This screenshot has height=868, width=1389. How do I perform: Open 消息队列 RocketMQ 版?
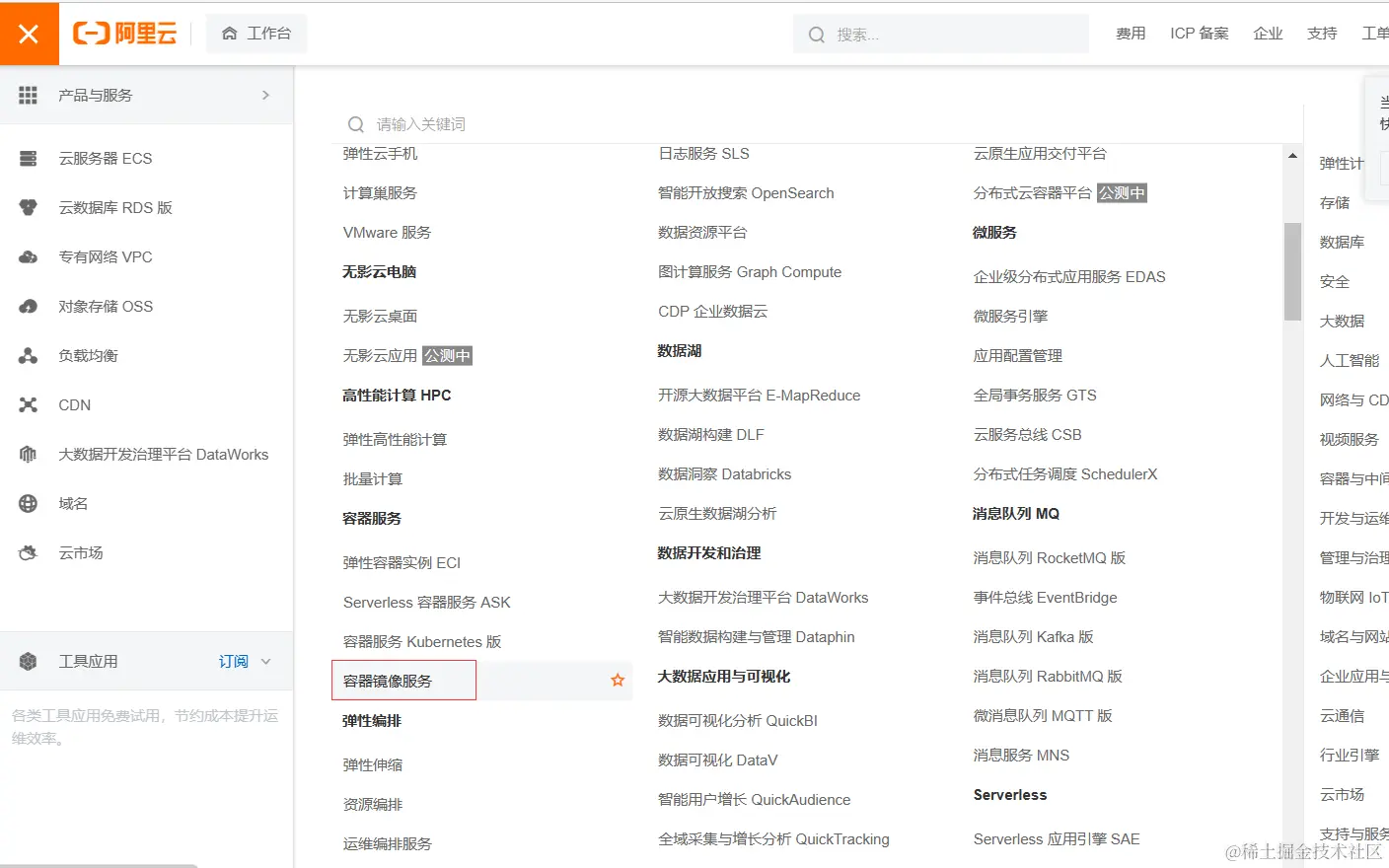[1050, 557]
